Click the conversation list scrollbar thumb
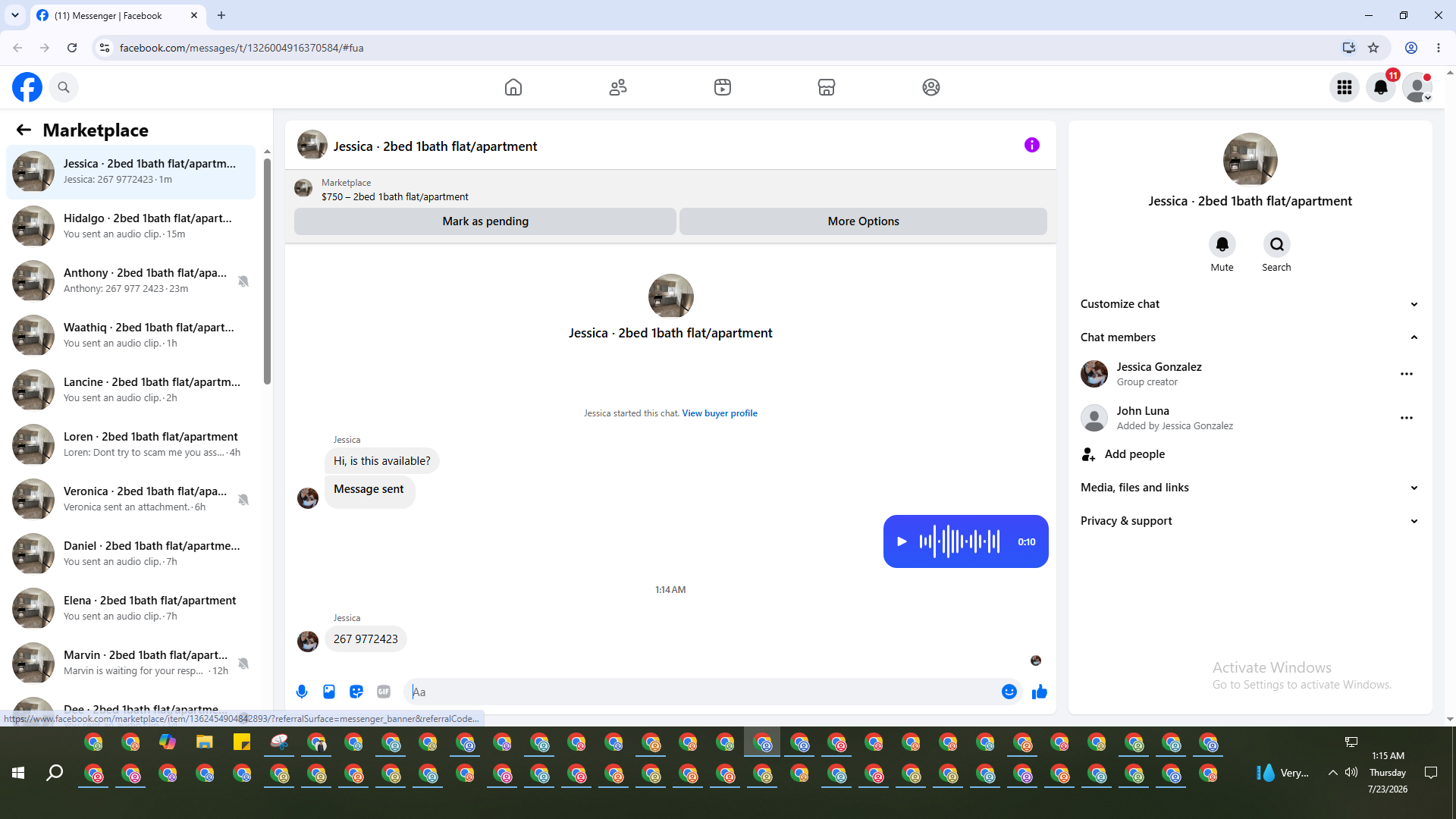 [267, 271]
